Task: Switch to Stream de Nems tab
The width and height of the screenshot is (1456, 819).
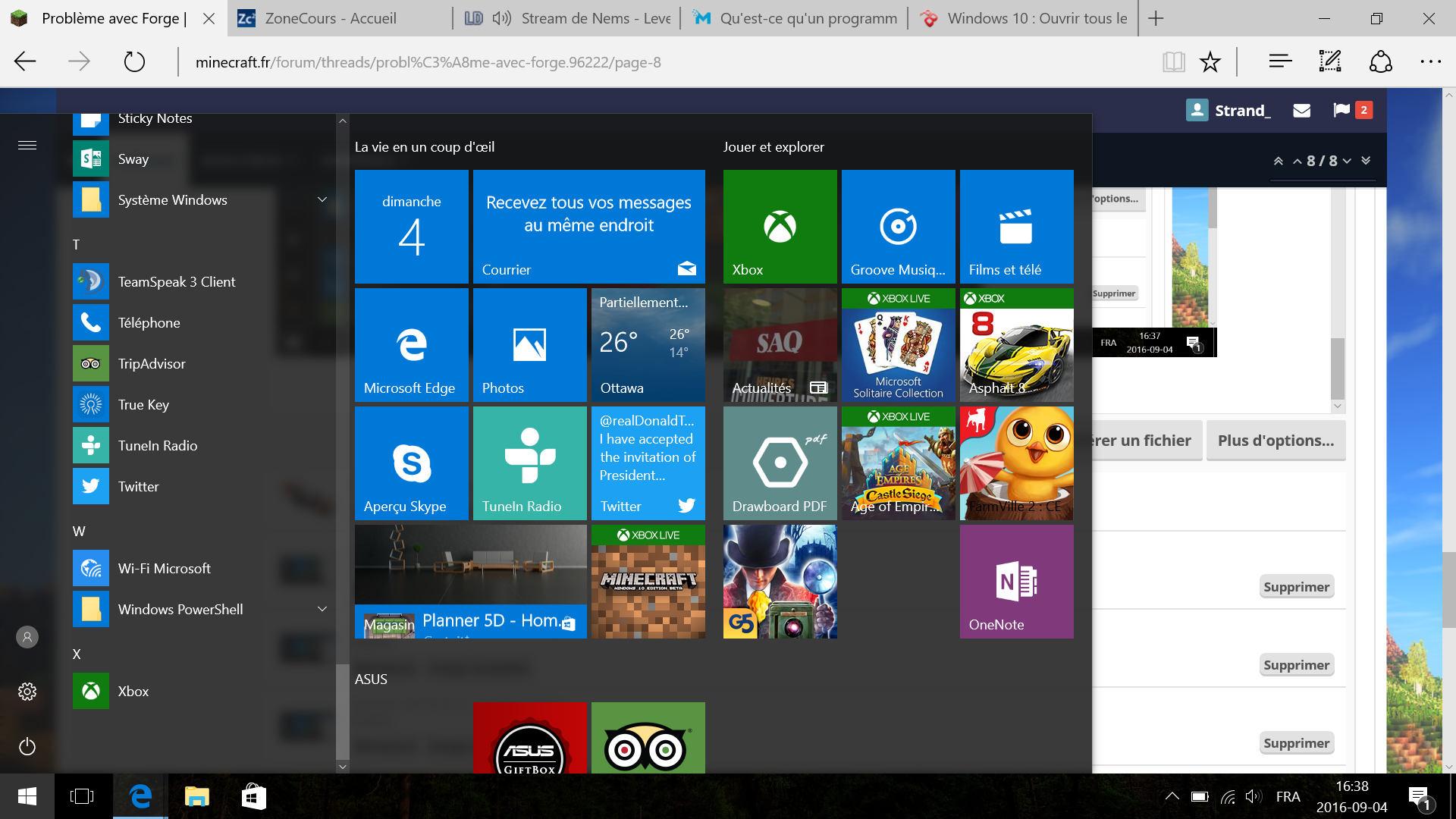Action: [x=567, y=18]
